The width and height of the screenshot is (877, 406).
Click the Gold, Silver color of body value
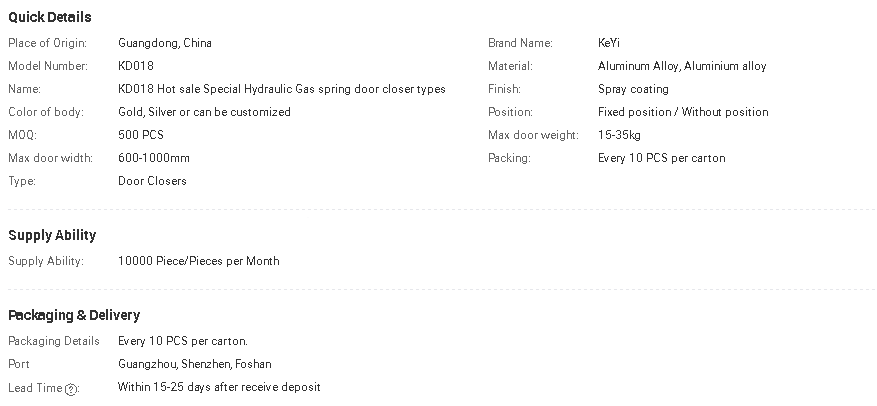tap(204, 112)
